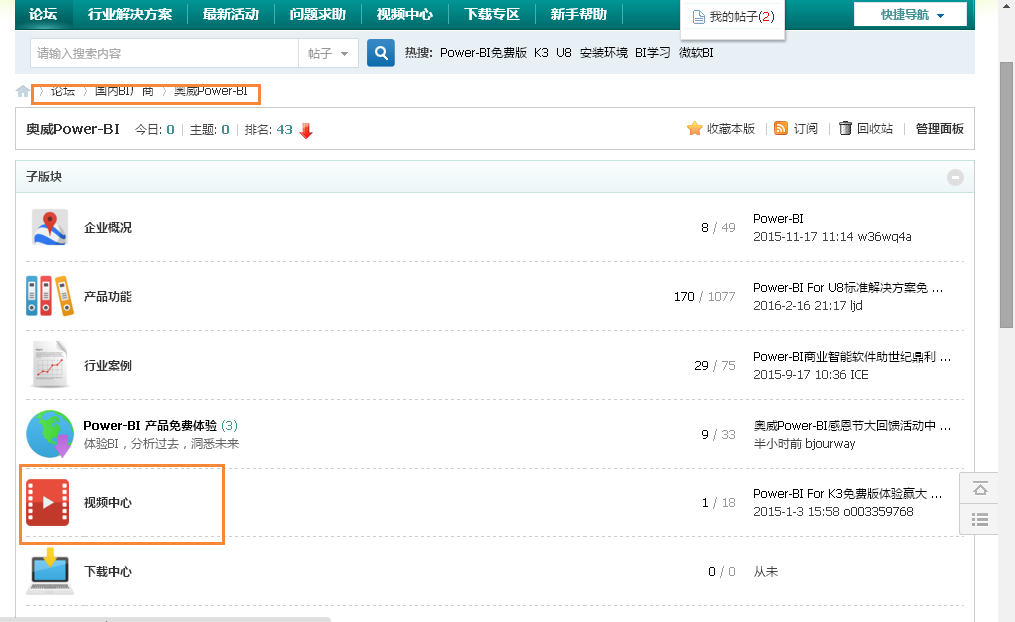Viewport: 1015px width, 622px height.
Task: Open last post Power-BI For U8标准解决方案免
Action: 848,287
